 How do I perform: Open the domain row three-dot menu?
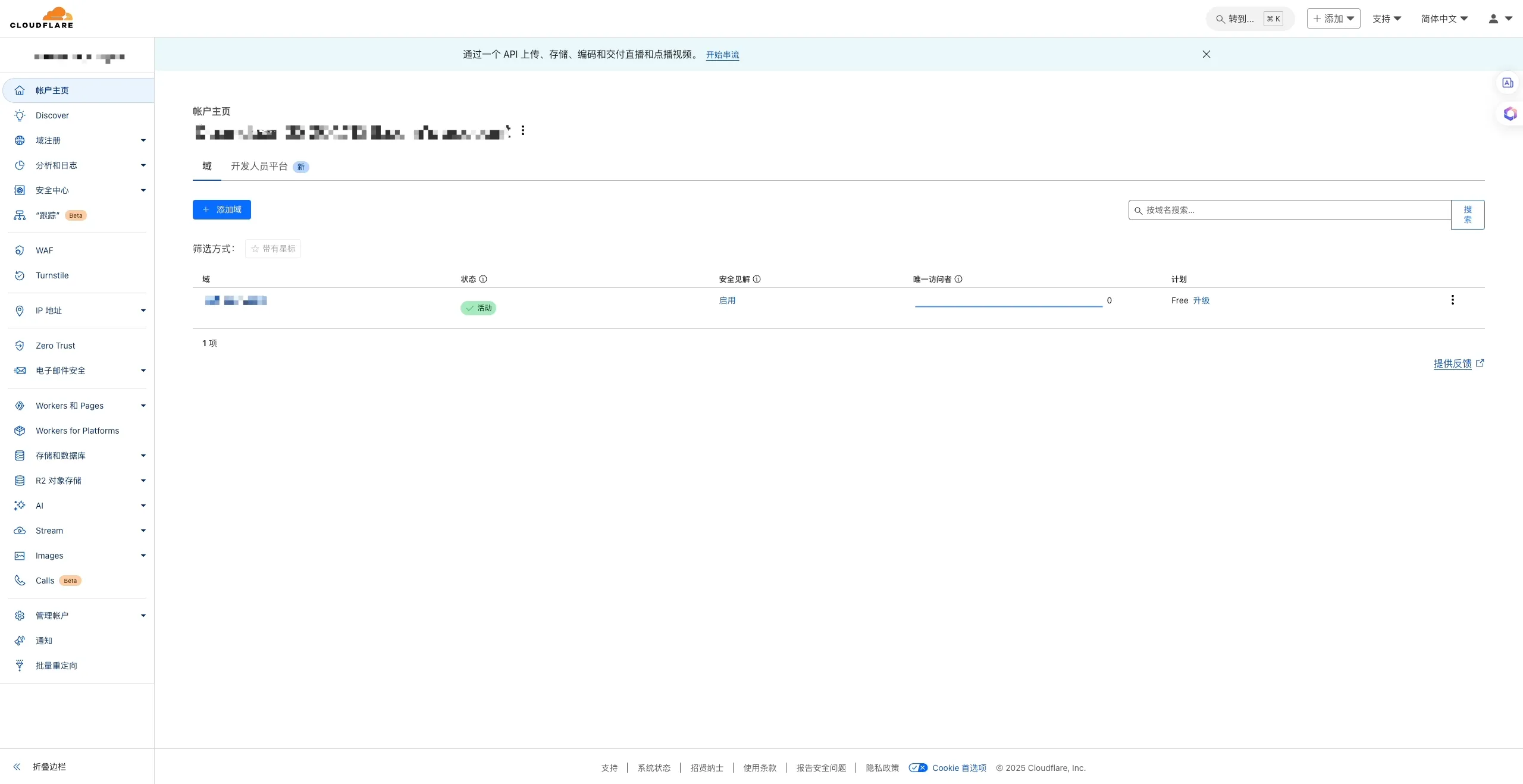(1452, 300)
